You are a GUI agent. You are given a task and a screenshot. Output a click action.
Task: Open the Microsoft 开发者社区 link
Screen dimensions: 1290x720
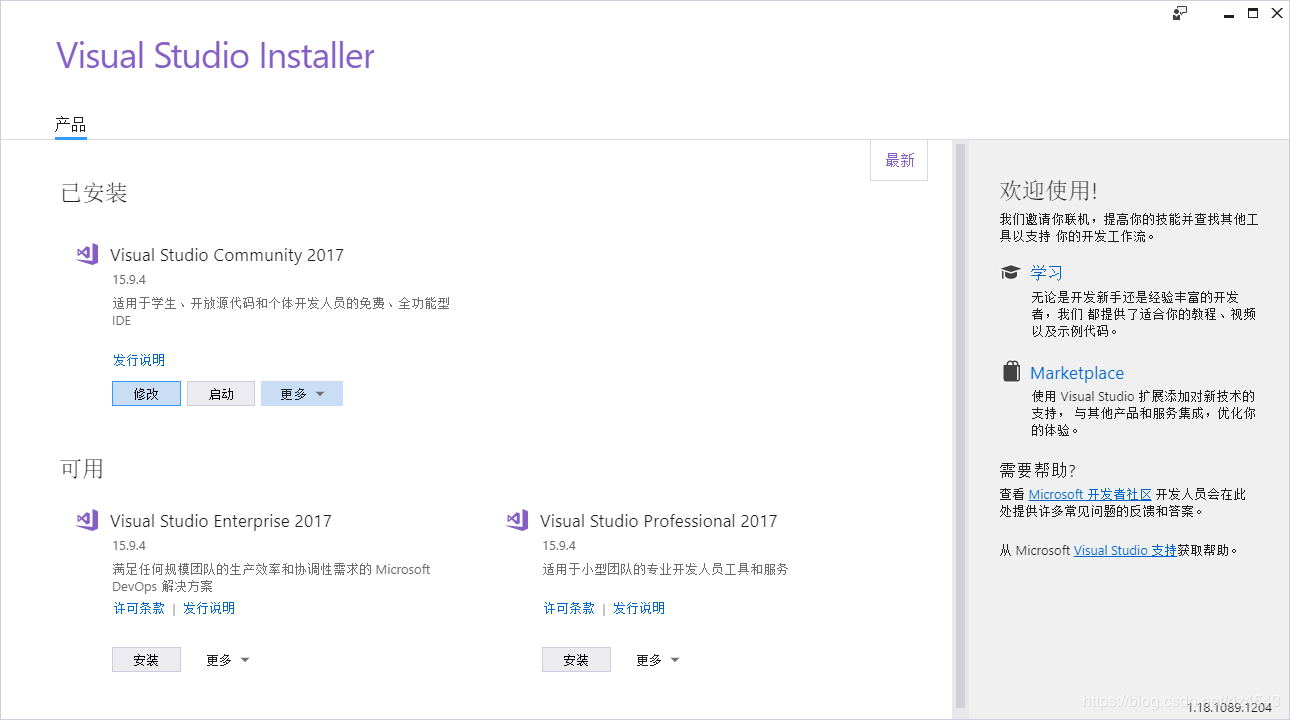pos(1089,493)
